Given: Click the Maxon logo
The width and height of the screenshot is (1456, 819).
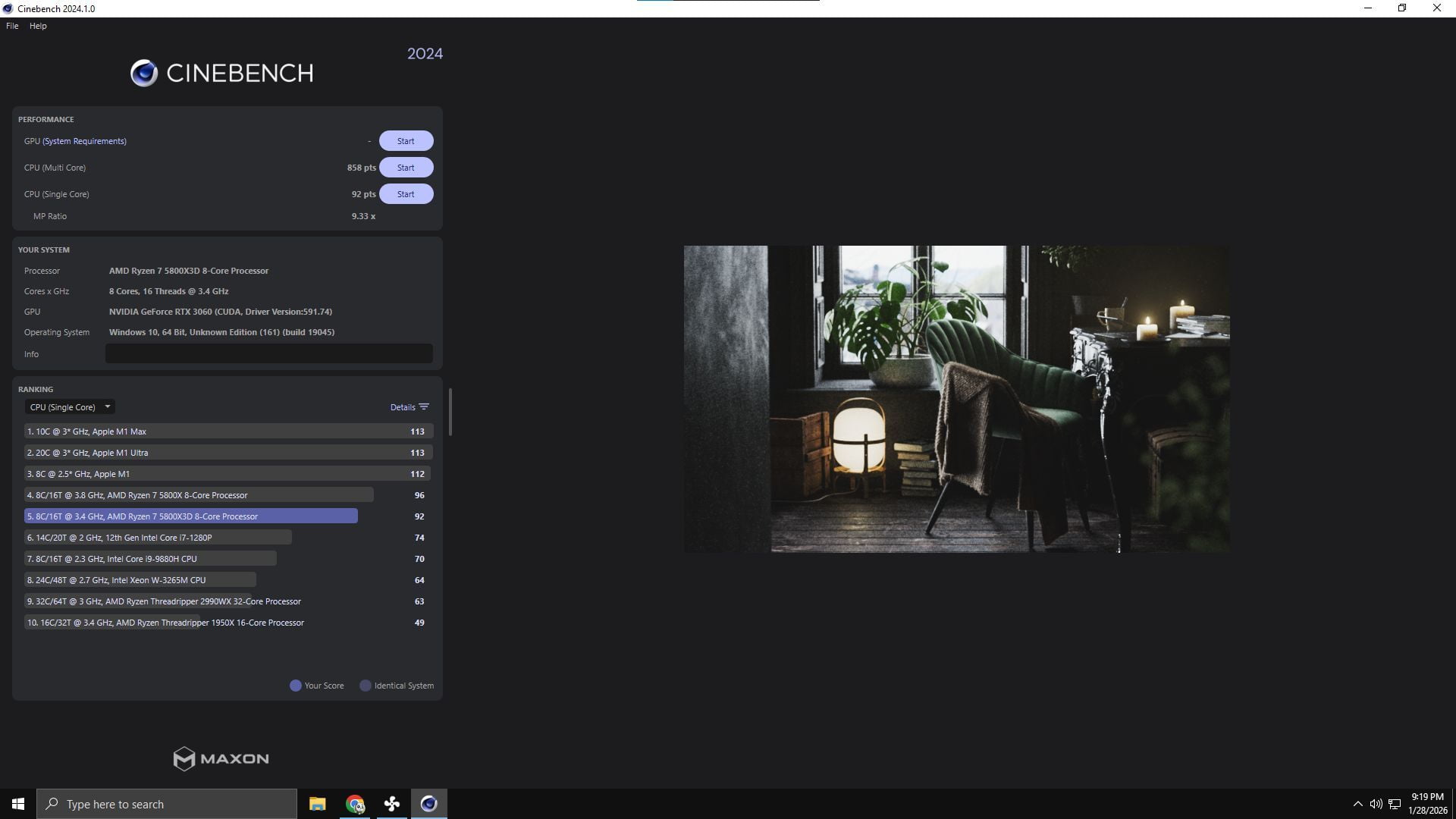Looking at the screenshot, I should pos(221,758).
